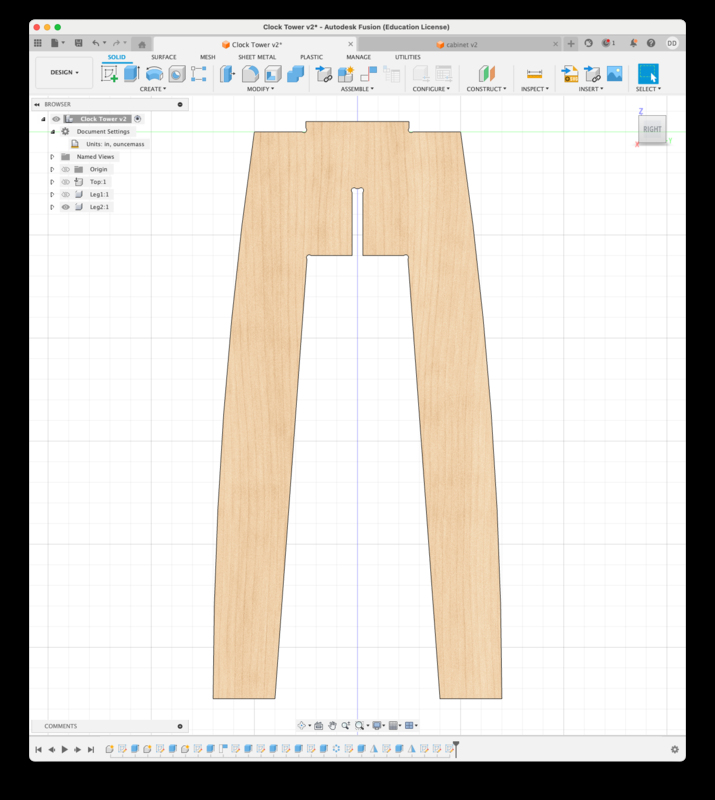Expand the Named Views folder
The width and height of the screenshot is (715, 800).
tap(52, 157)
